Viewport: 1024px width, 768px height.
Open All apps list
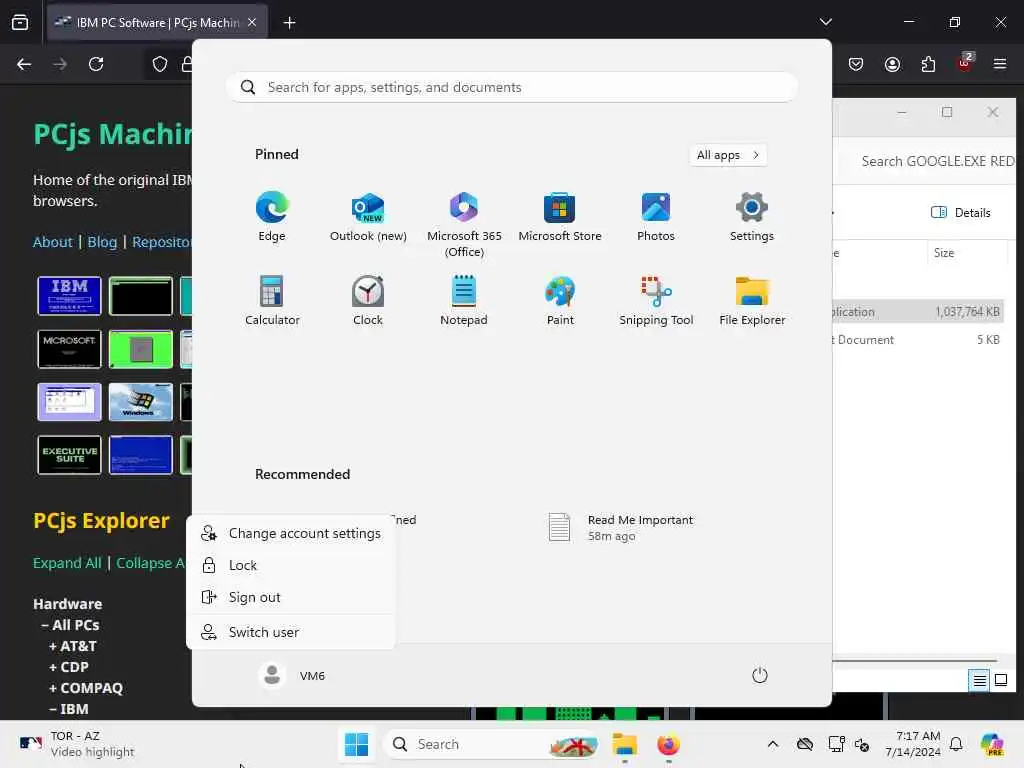[728, 155]
